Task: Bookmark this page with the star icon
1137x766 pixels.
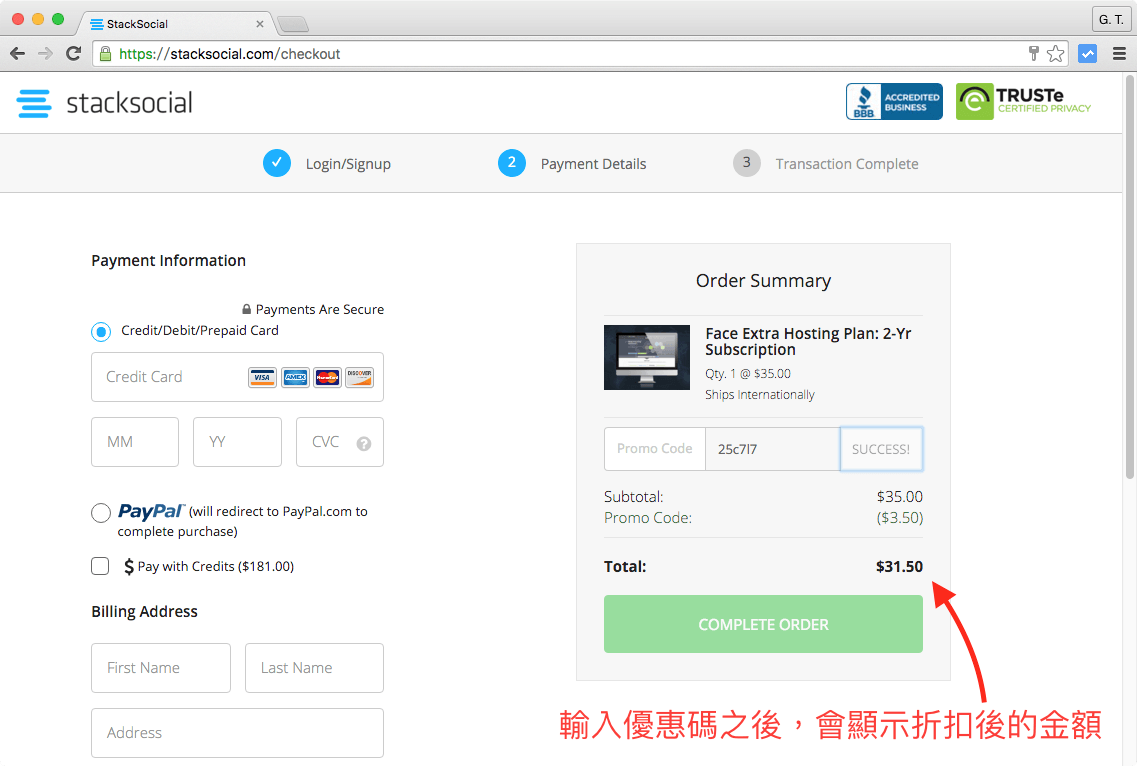Action: click(x=1055, y=54)
